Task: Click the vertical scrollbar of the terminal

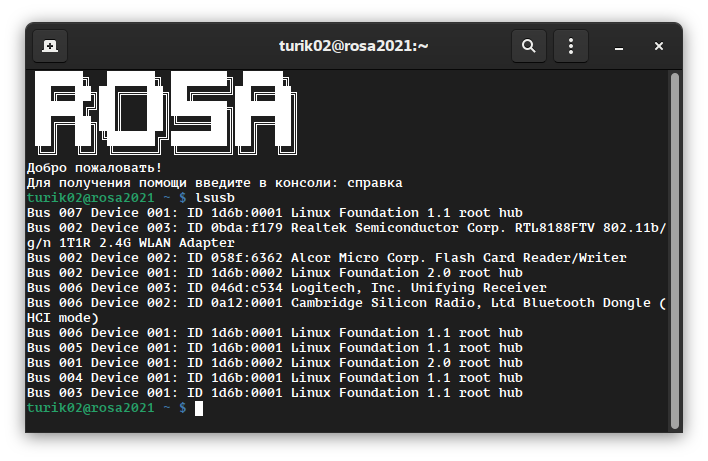Action: [x=675, y=251]
